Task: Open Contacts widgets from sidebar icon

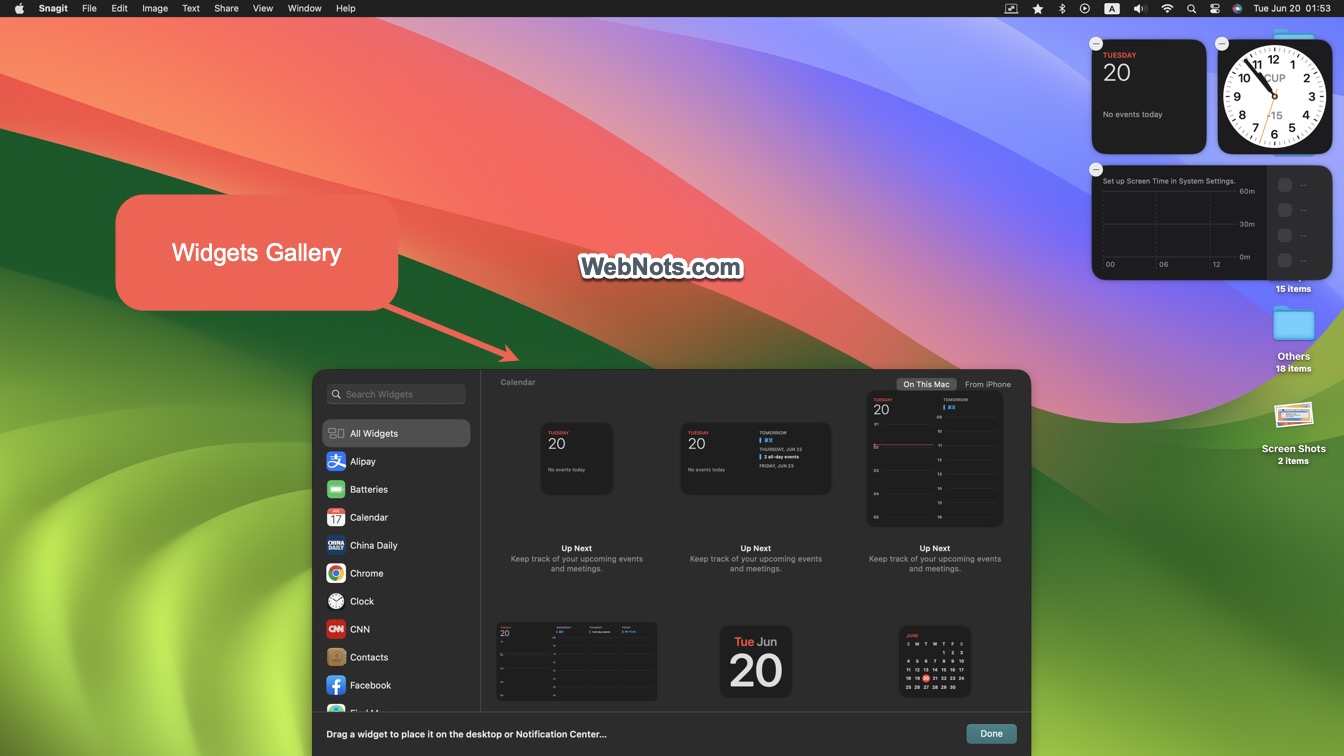Action: coord(336,657)
